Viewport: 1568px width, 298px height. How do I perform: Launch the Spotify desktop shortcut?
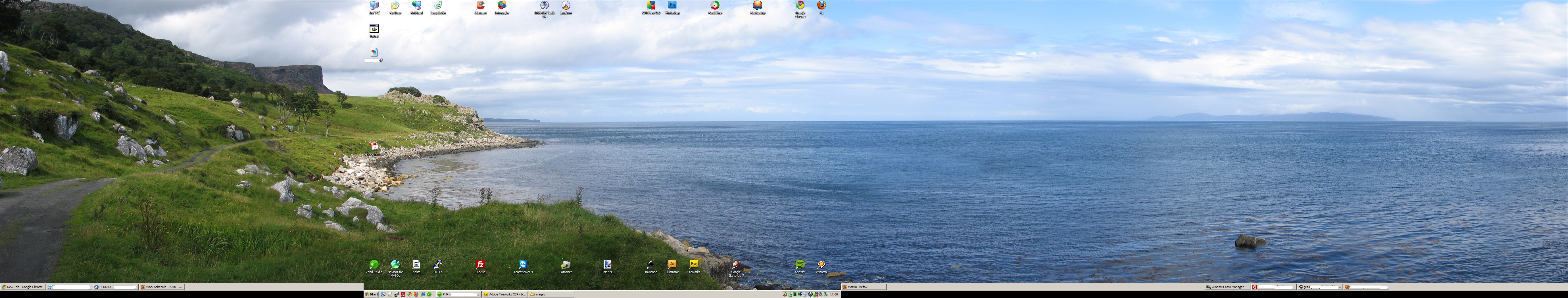(x=800, y=266)
